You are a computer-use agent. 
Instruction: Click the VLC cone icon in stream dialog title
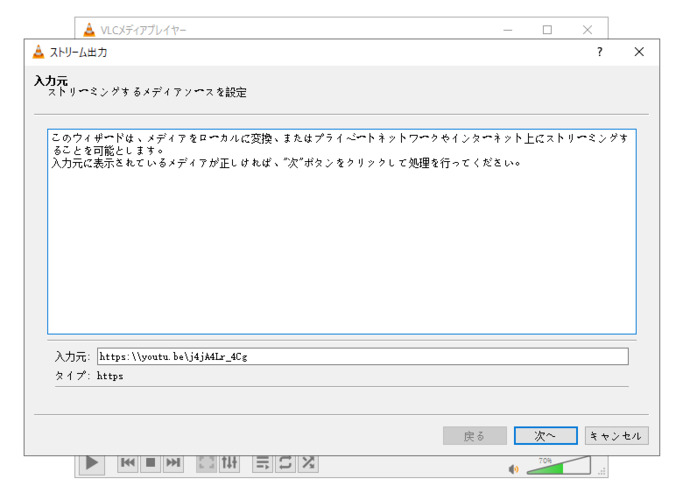click(39, 52)
